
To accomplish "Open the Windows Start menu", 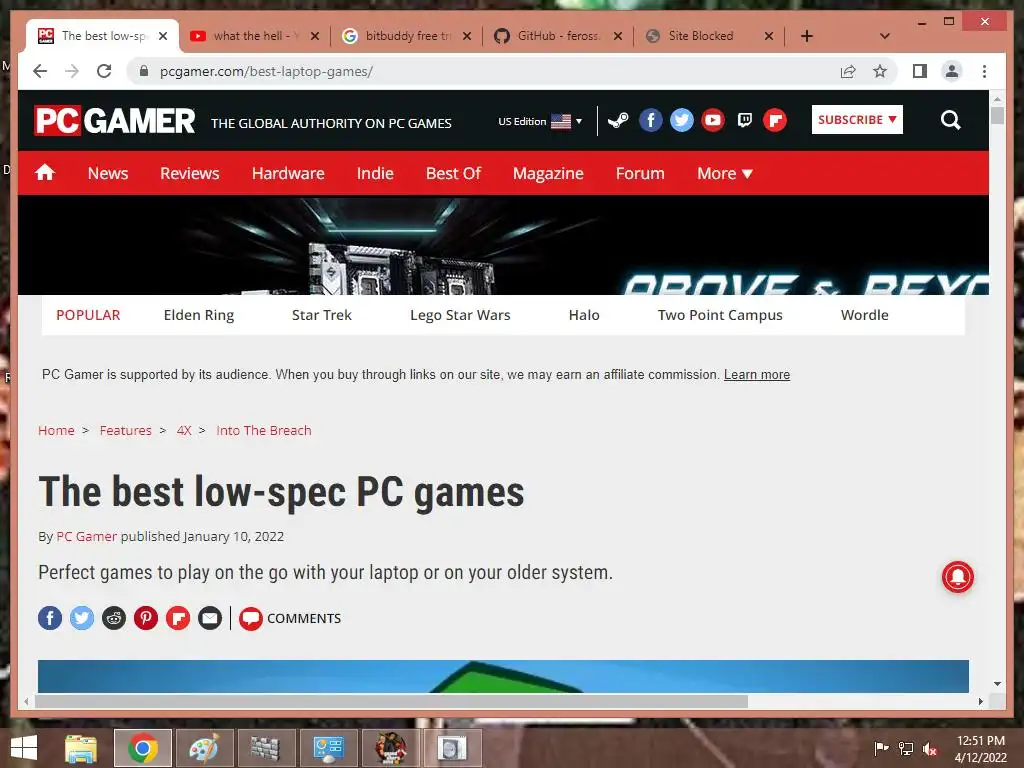I will coord(24,748).
